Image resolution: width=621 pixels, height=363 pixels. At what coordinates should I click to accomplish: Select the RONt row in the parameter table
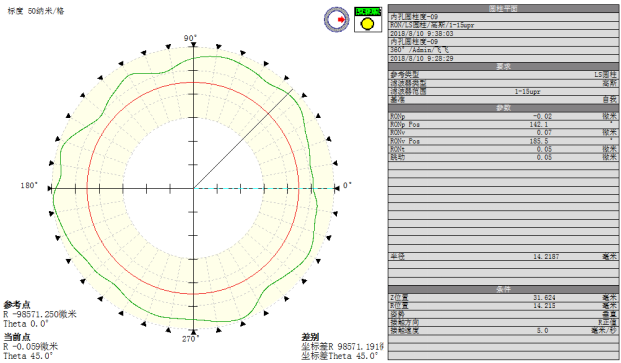(x=503, y=149)
